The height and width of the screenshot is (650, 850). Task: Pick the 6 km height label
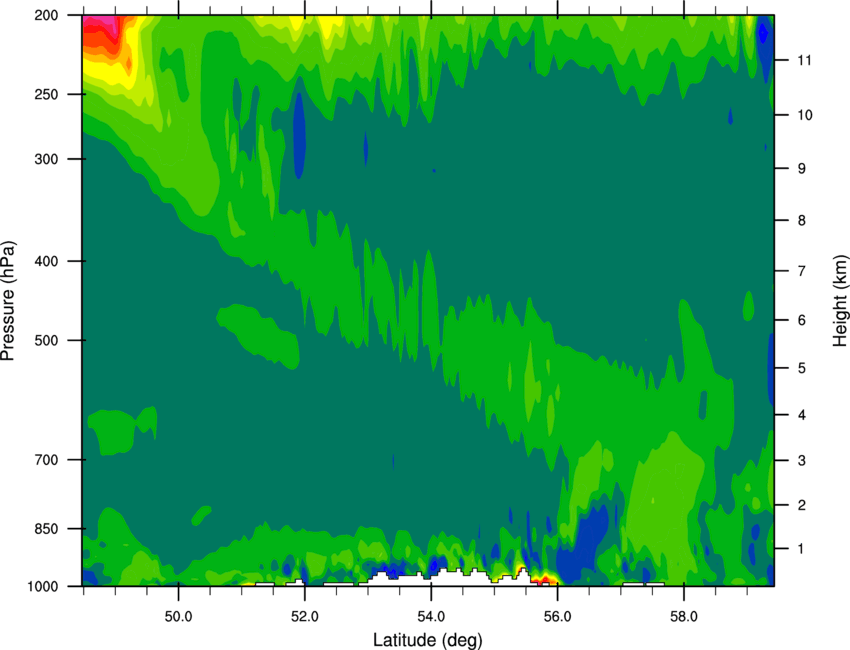[802, 320]
